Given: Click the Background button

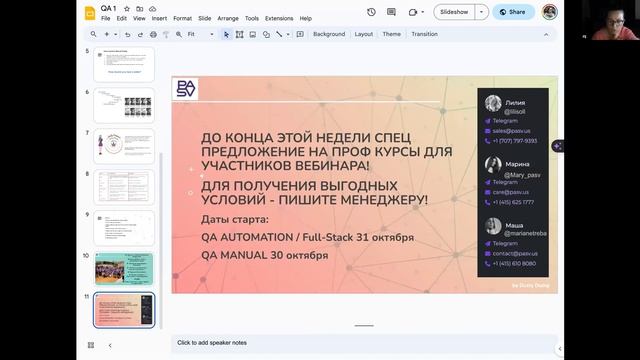Looking at the screenshot, I should point(329,34).
